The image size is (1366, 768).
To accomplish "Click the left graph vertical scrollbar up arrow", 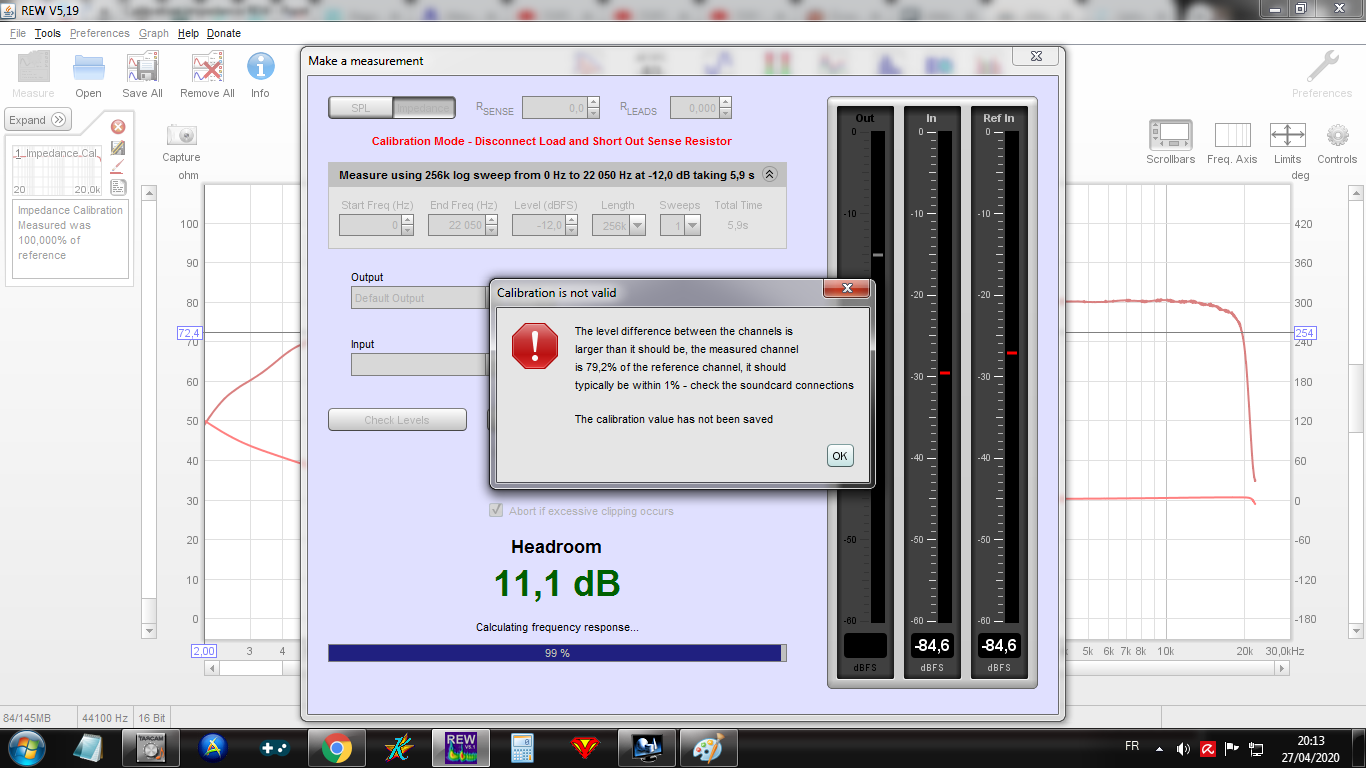I will tap(149, 193).
